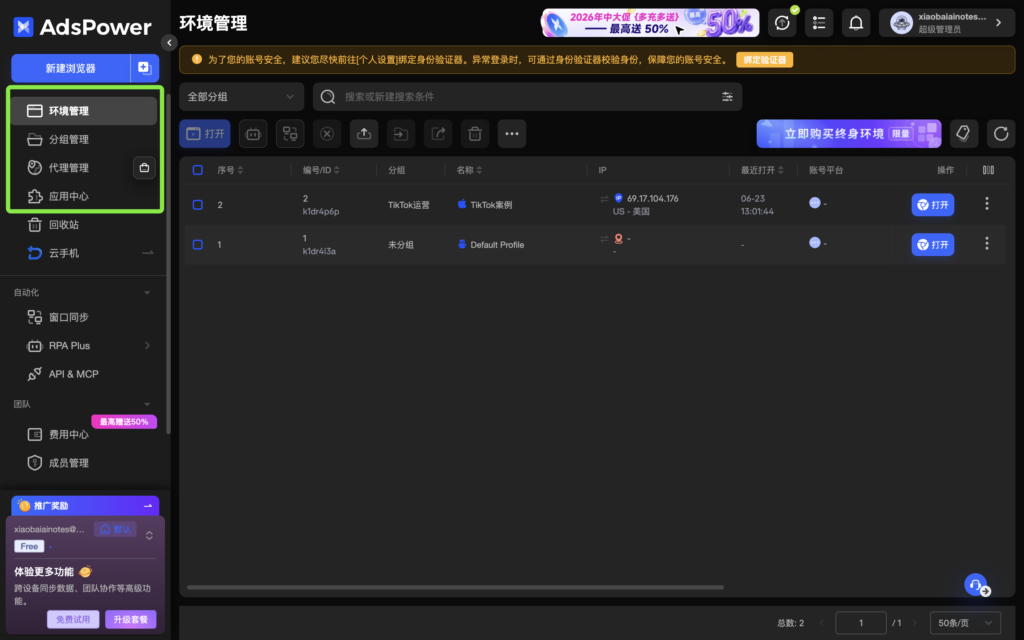Open the account menu chevron next to xiaobaiainotes
This screenshot has height=640, width=1024.
coord(999,23)
